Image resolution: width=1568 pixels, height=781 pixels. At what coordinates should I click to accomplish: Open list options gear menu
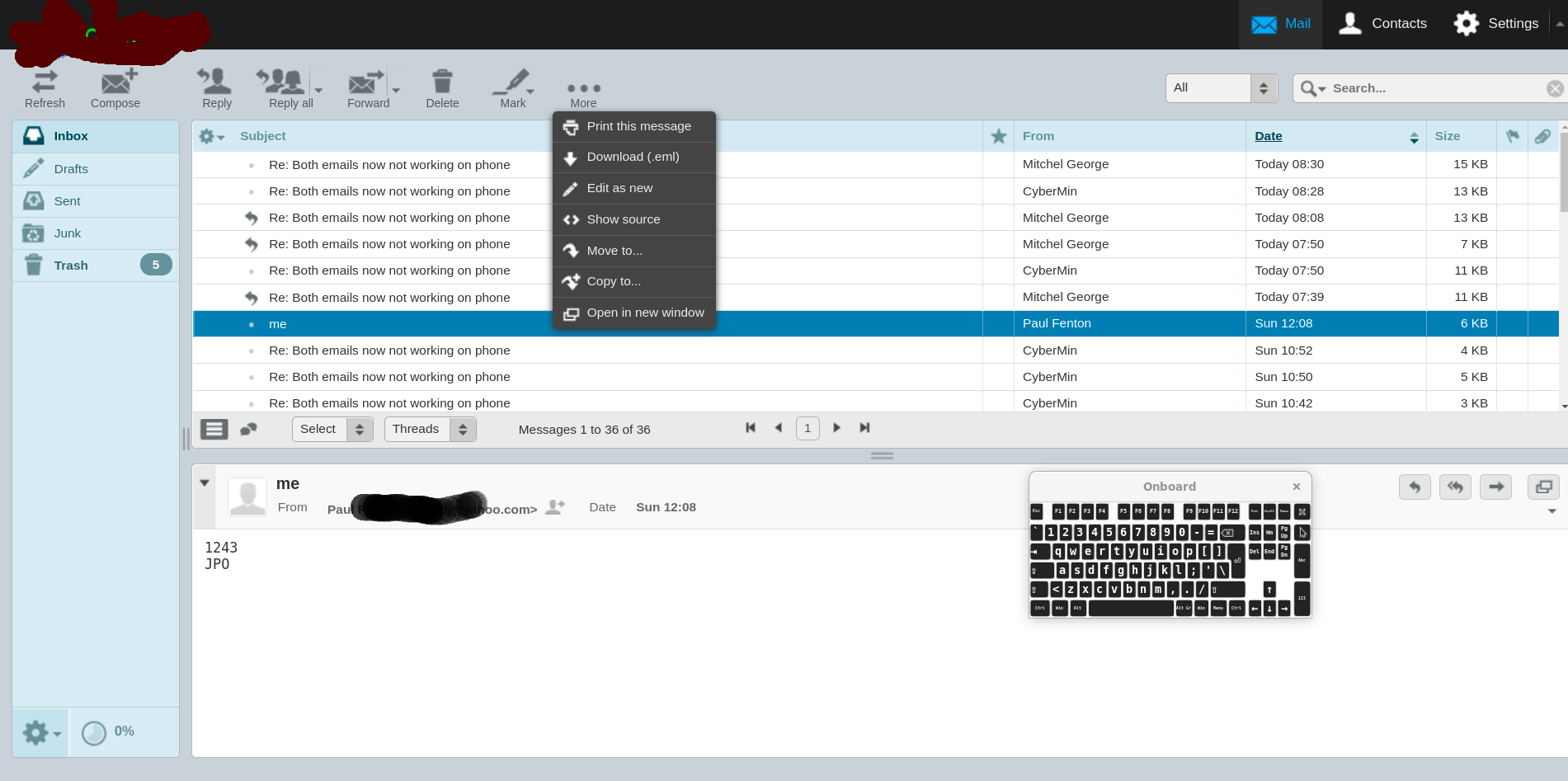click(x=211, y=136)
